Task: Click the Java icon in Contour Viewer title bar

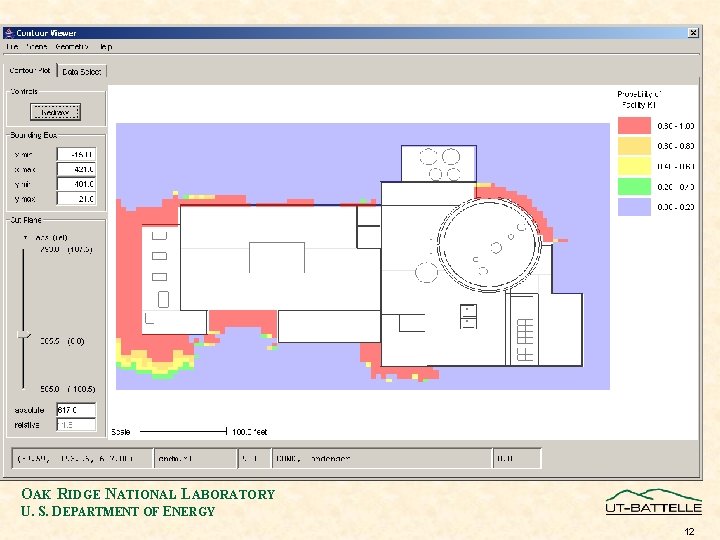Action: (x=9, y=33)
